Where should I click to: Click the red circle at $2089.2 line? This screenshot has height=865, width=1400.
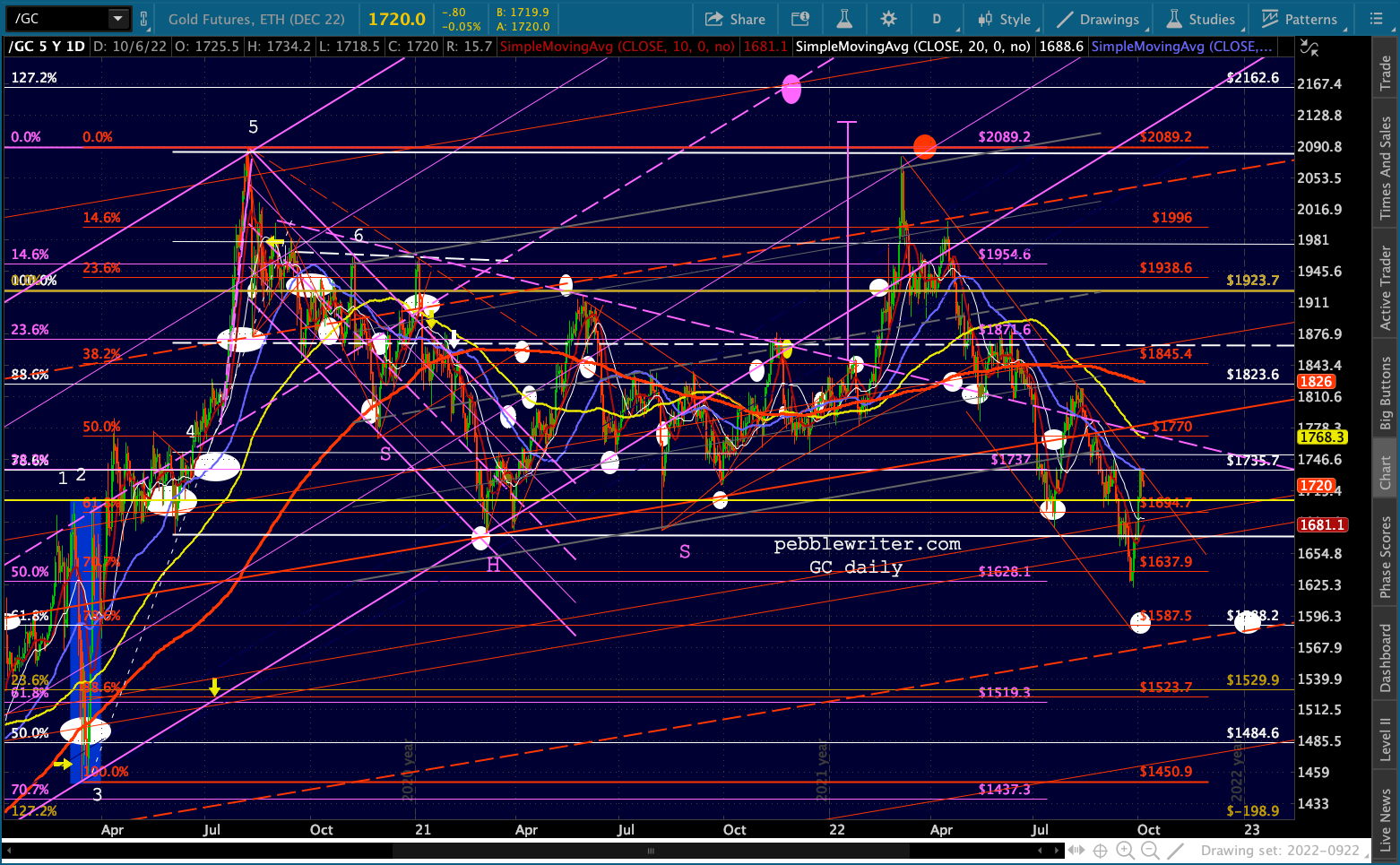pos(925,146)
